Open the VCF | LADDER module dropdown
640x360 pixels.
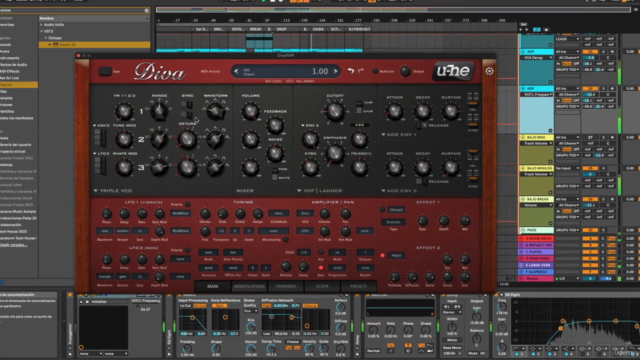[320, 191]
